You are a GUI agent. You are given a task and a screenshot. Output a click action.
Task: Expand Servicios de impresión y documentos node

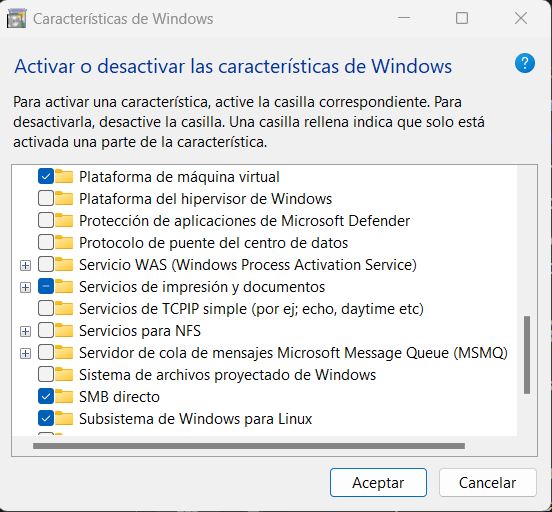[25, 287]
